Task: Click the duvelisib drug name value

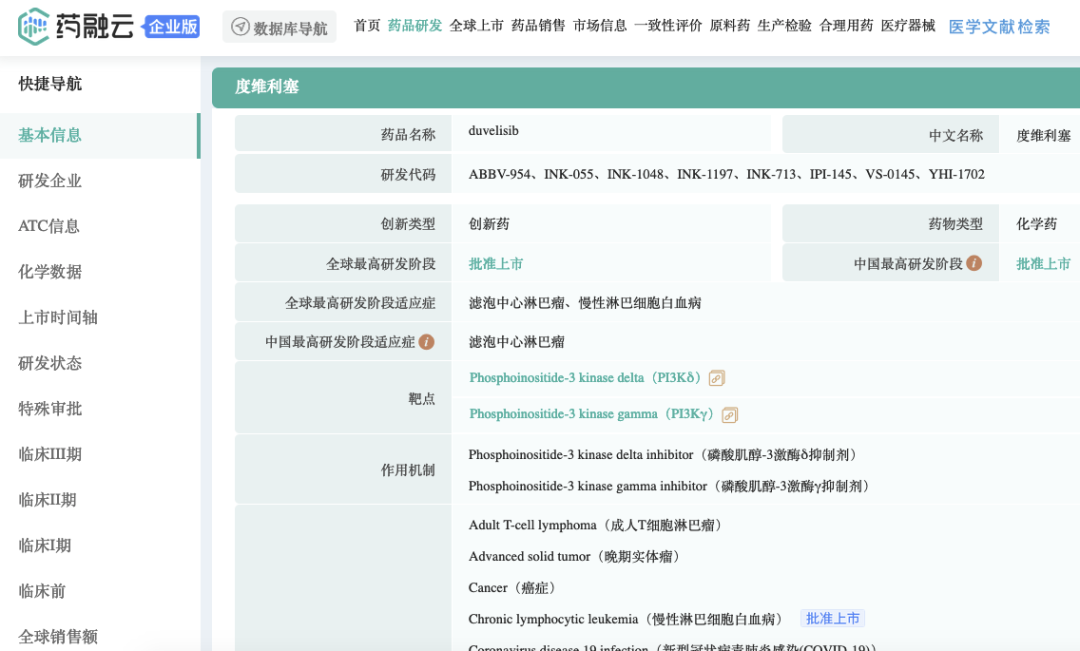Action: tap(493, 131)
